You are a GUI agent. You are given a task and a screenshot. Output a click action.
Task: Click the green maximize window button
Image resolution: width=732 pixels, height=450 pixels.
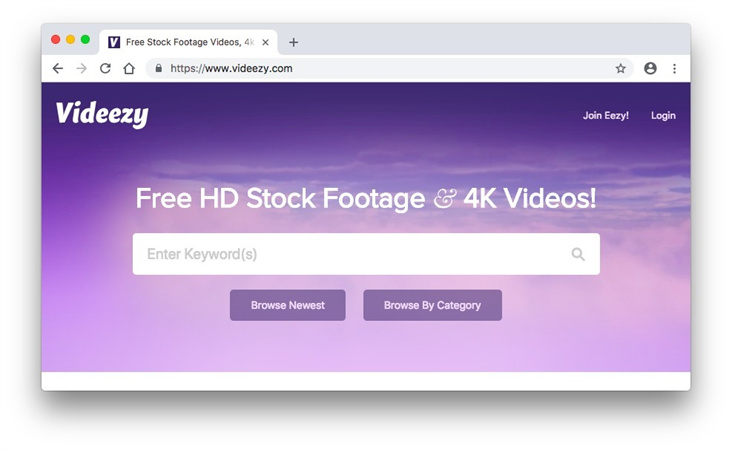[x=85, y=40]
